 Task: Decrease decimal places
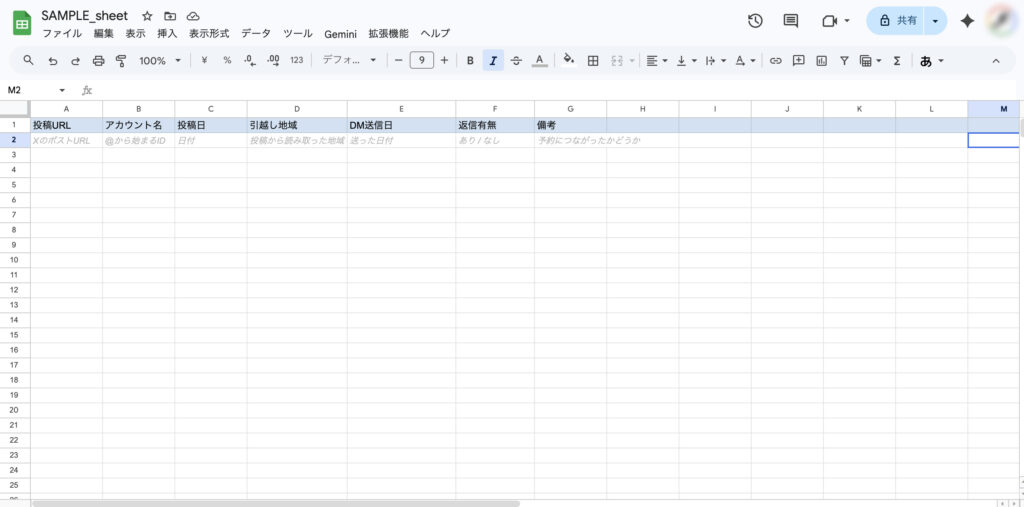(x=249, y=60)
